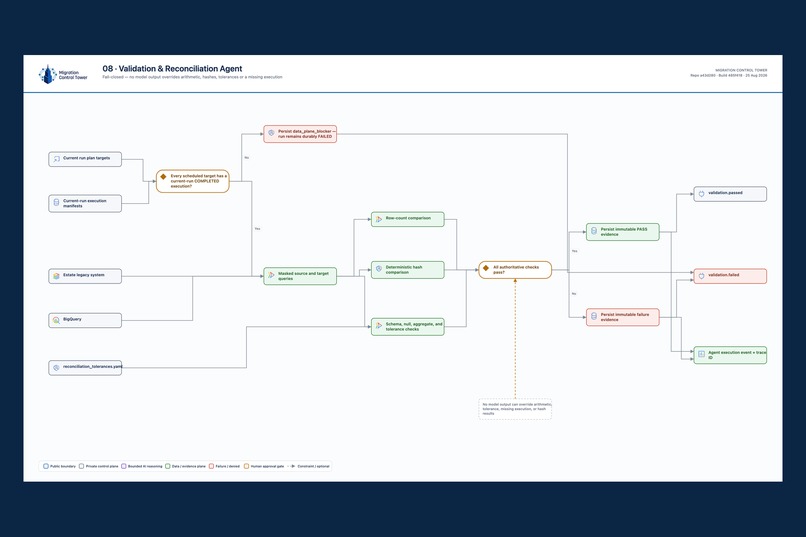The image size is (806, 537).
Task: Click the 'Yes' label below first decision
Action: tap(258, 228)
